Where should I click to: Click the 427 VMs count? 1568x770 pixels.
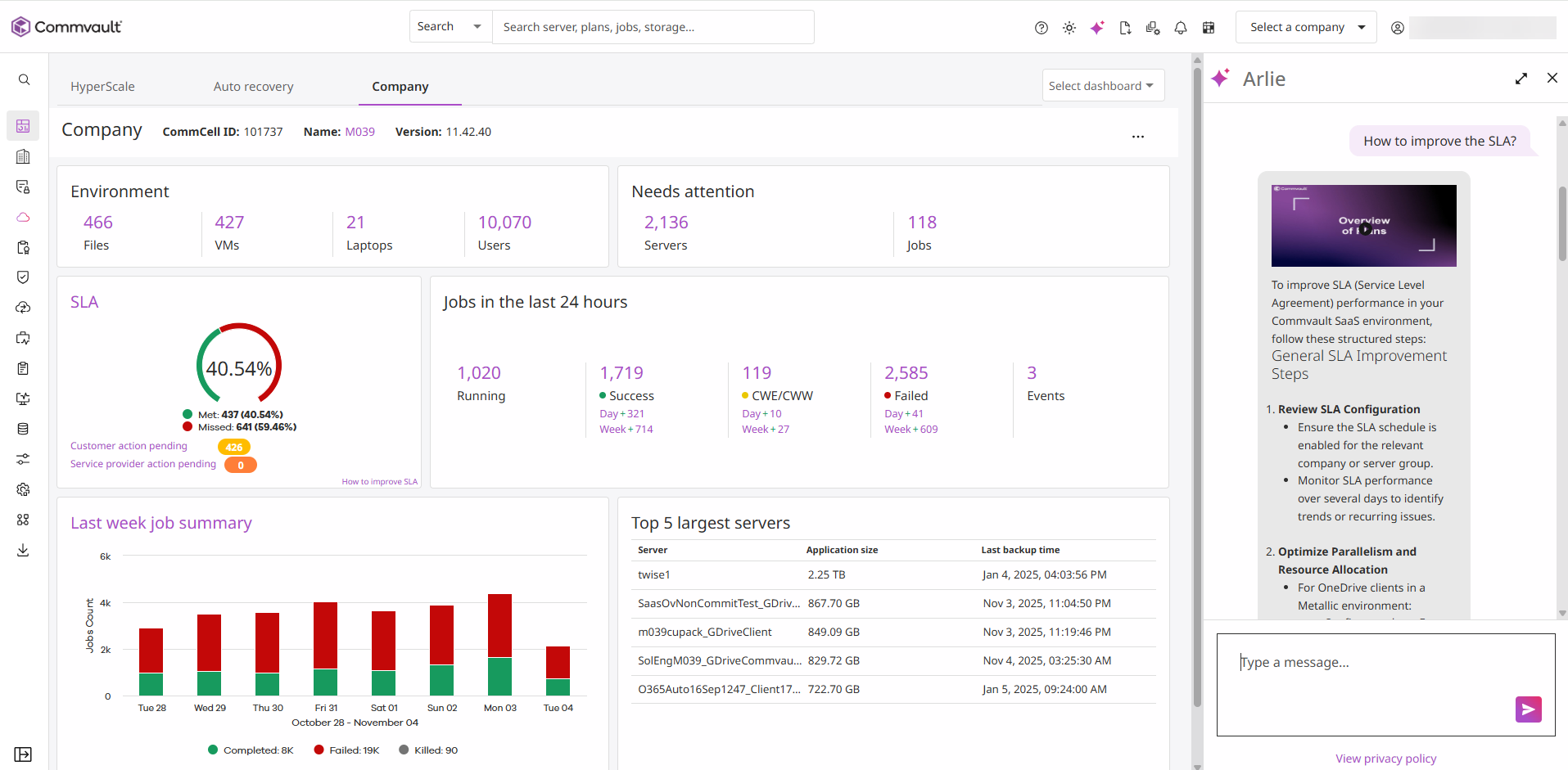(x=229, y=223)
